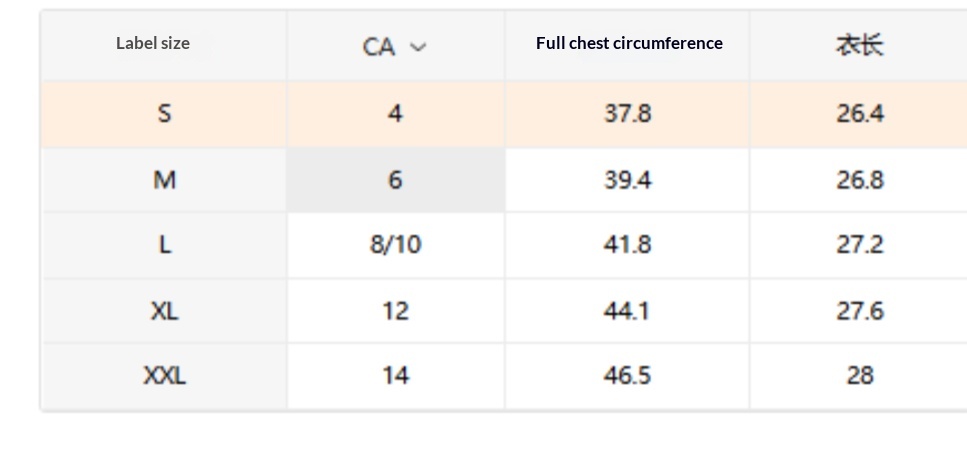Select the S size row label

pyautogui.click(x=164, y=114)
